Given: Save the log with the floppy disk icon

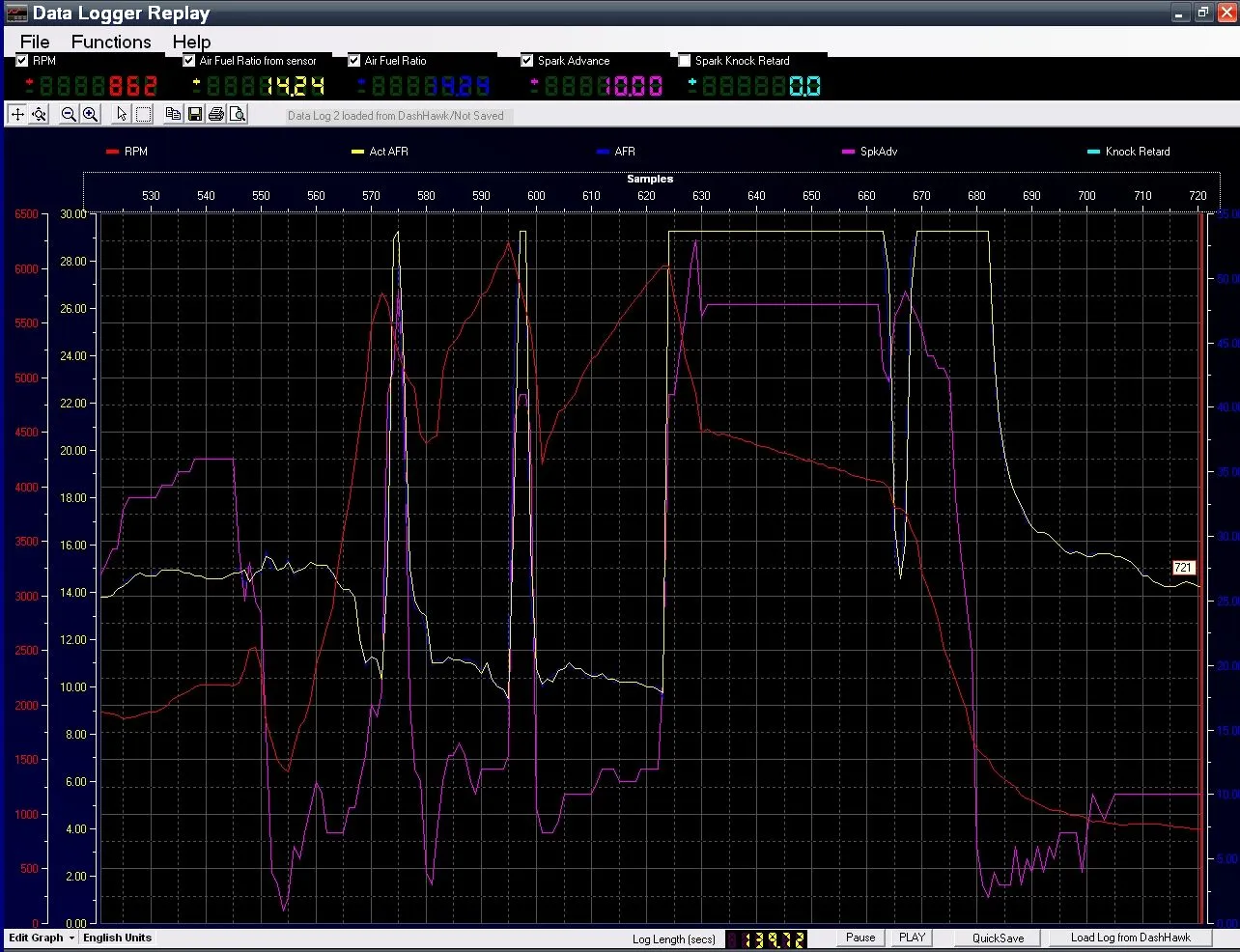Looking at the screenshot, I should (194, 114).
